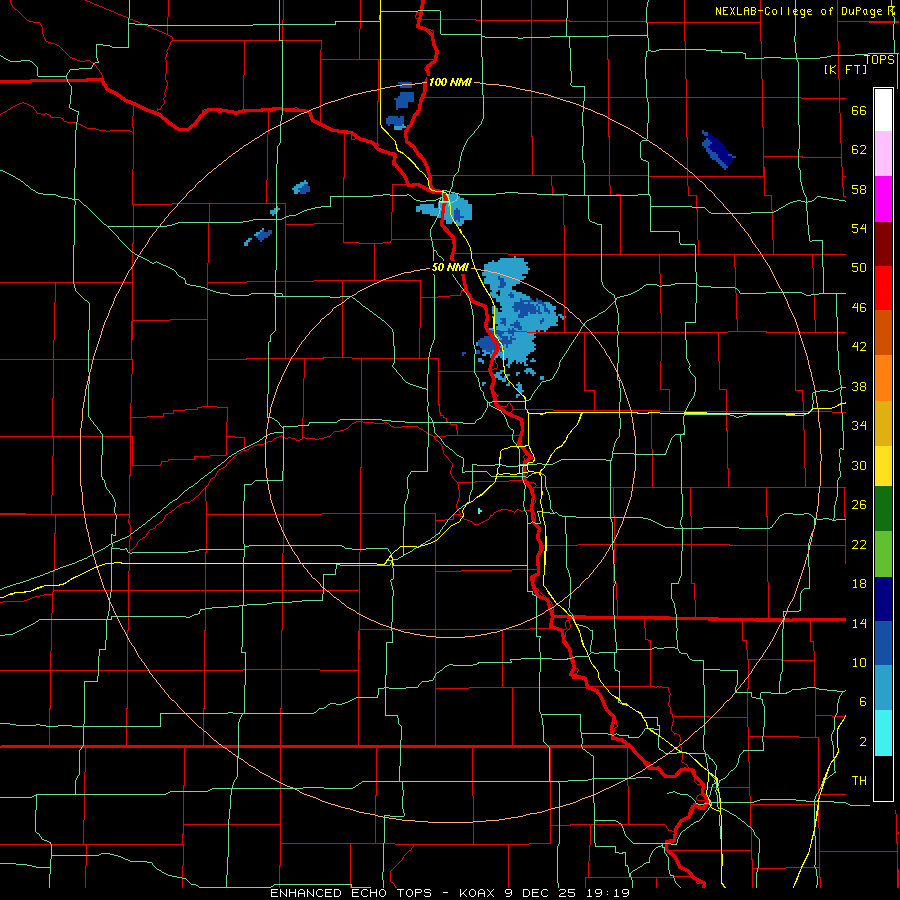900x900 pixels.
Task: Click the tiny cyan echo near the radar center
Action: (479, 511)
